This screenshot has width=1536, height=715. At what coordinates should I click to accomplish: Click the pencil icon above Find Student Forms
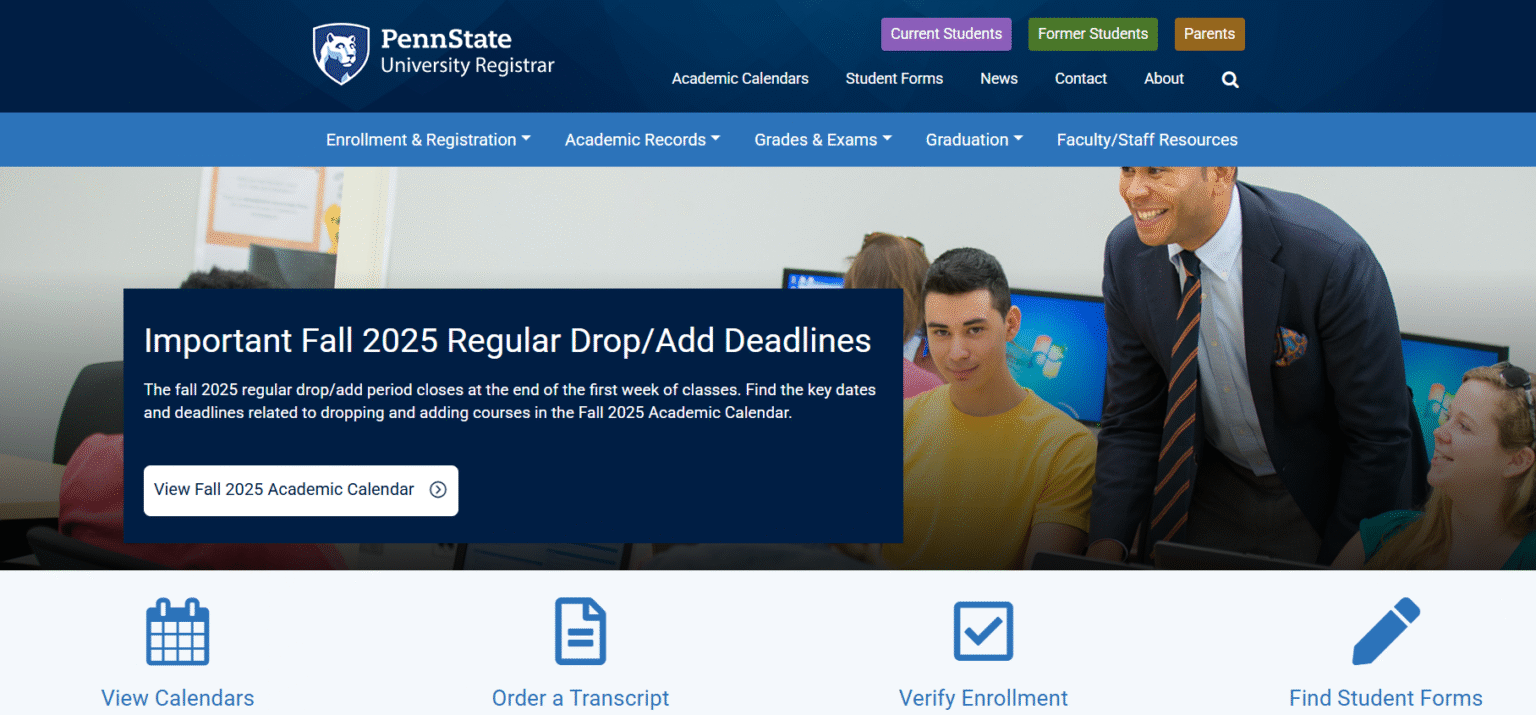(1386, 631)
